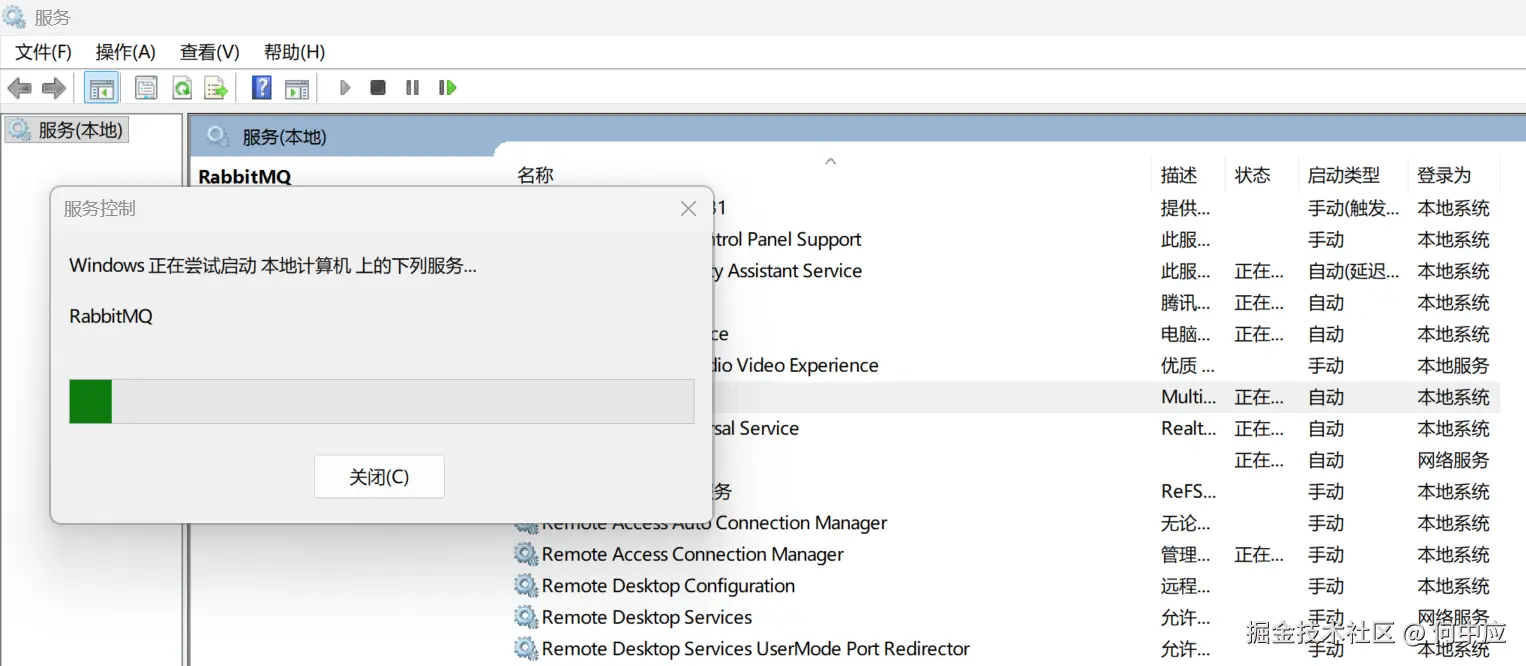Click the Forward arrow toolbar icon

(x=54, y=88)
